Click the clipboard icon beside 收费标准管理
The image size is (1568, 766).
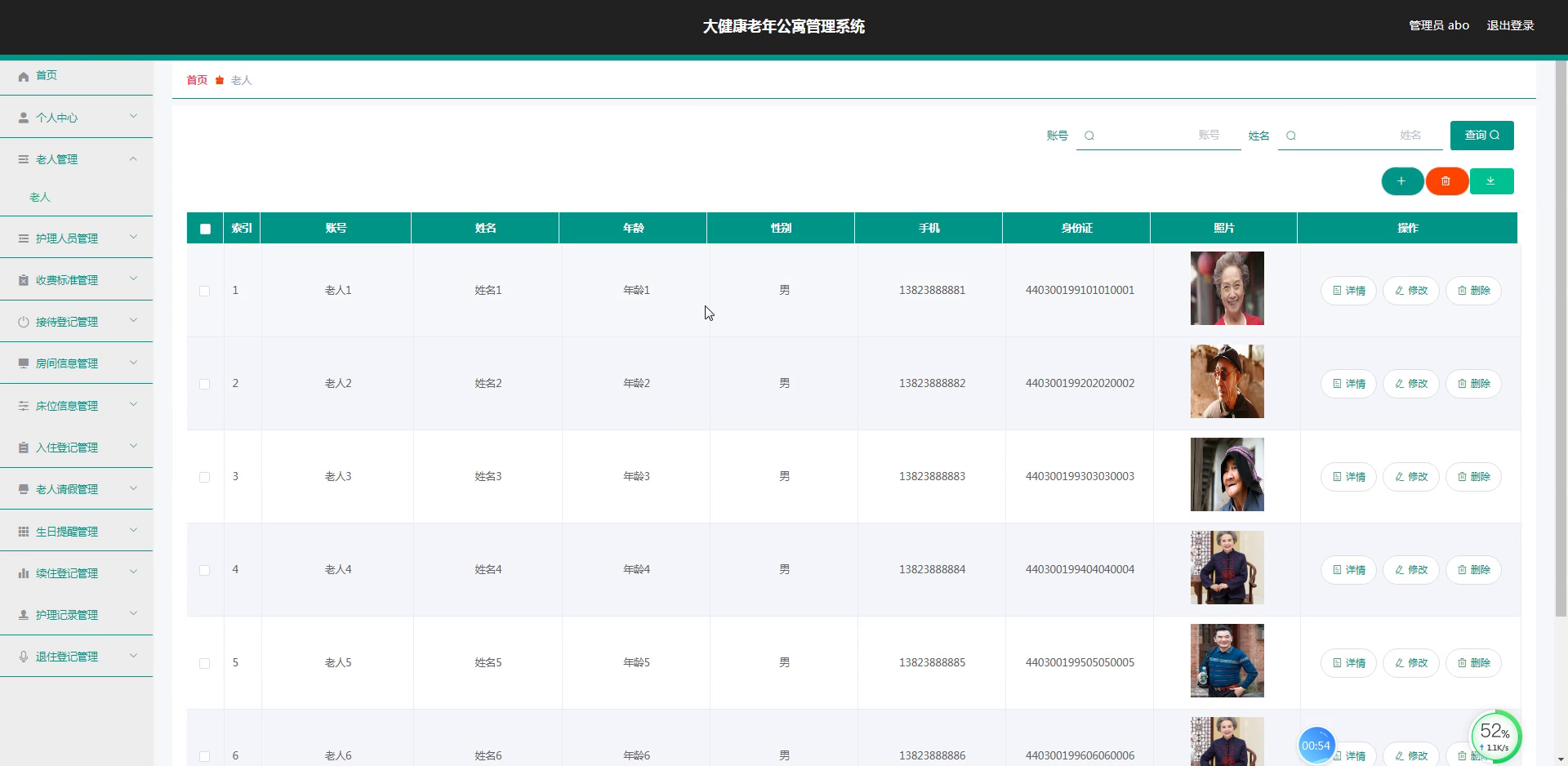[24, 280]
